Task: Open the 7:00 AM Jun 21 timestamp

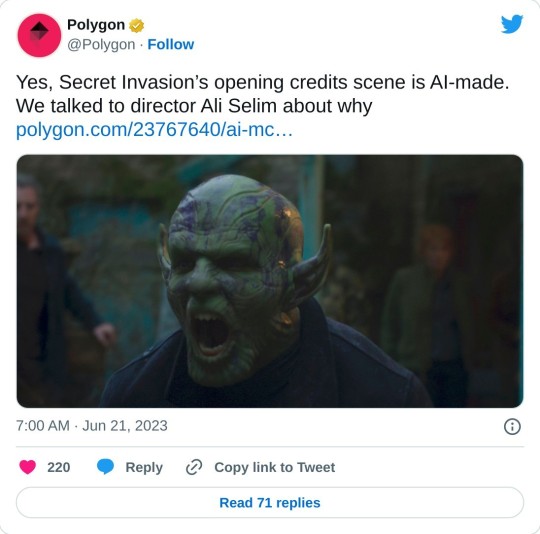Action: tap(92, 426)
